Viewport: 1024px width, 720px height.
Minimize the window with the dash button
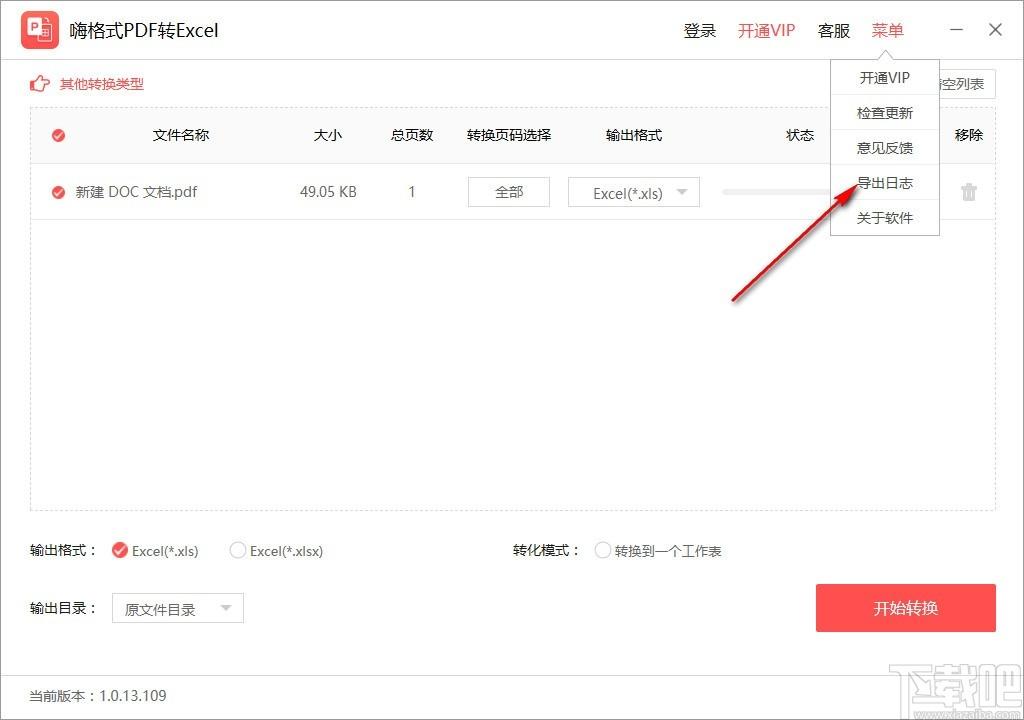coord(956,30)
